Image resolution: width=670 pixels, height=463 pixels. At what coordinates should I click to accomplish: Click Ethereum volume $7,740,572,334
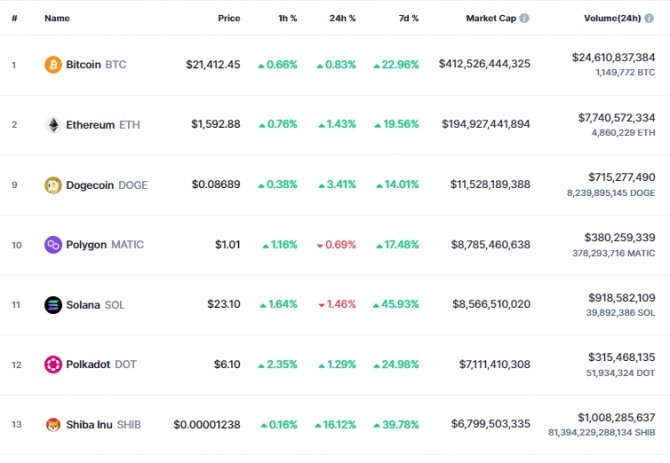click(617, 117)
